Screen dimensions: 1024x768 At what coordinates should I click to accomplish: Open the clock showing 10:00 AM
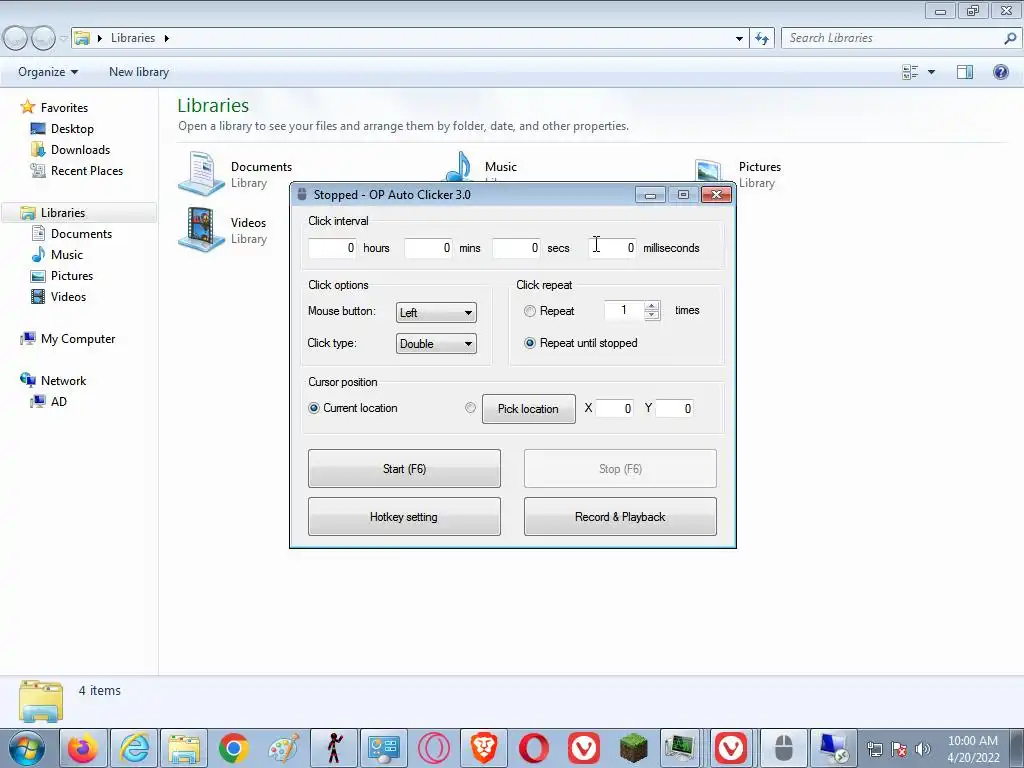pyautogui.click(x=973, y=749)
